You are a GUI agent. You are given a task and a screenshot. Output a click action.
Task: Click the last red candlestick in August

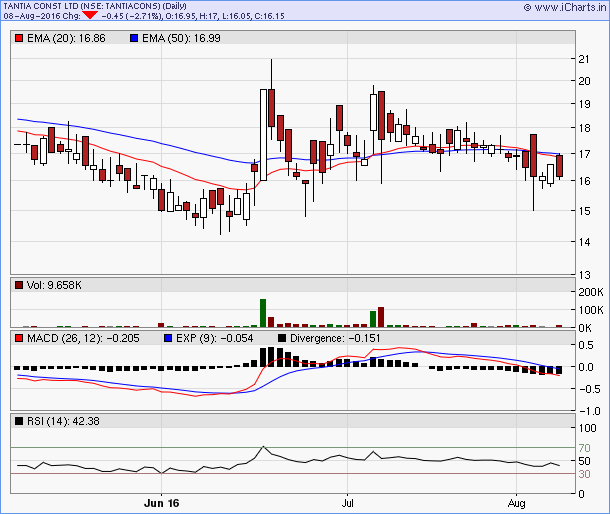click(x=559, y=166)
